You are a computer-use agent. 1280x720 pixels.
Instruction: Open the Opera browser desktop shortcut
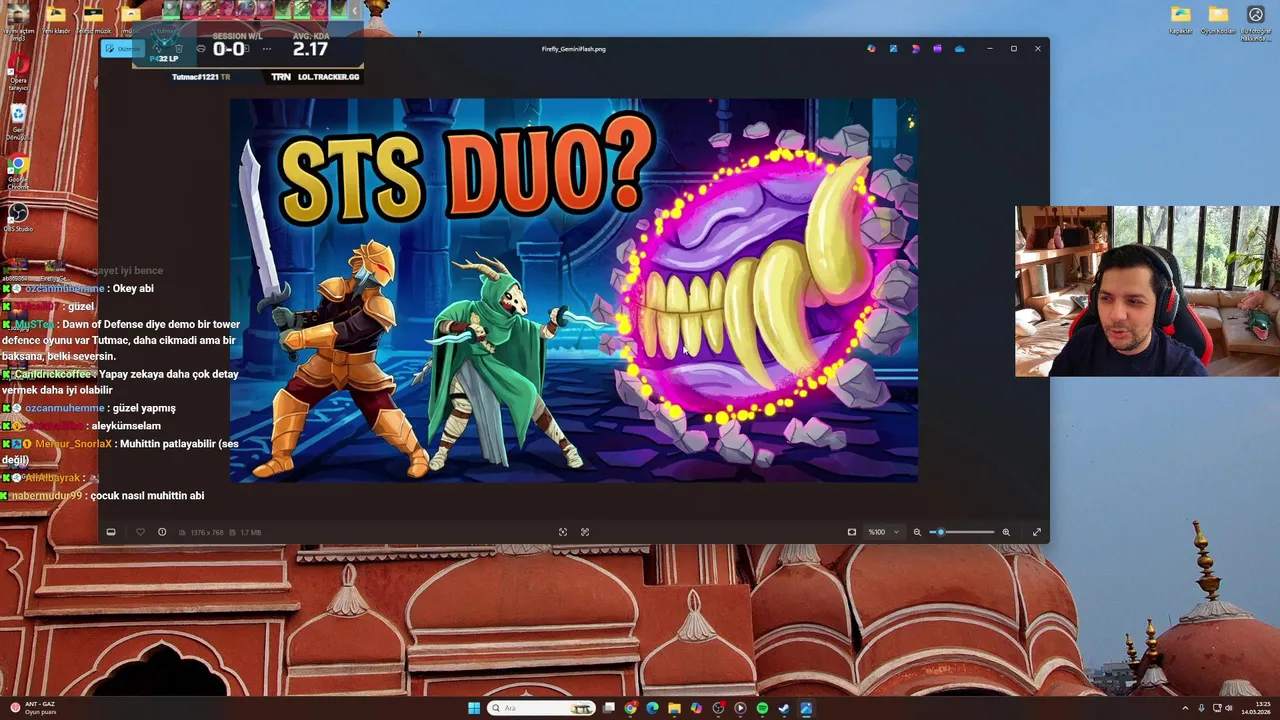[18, 73]
